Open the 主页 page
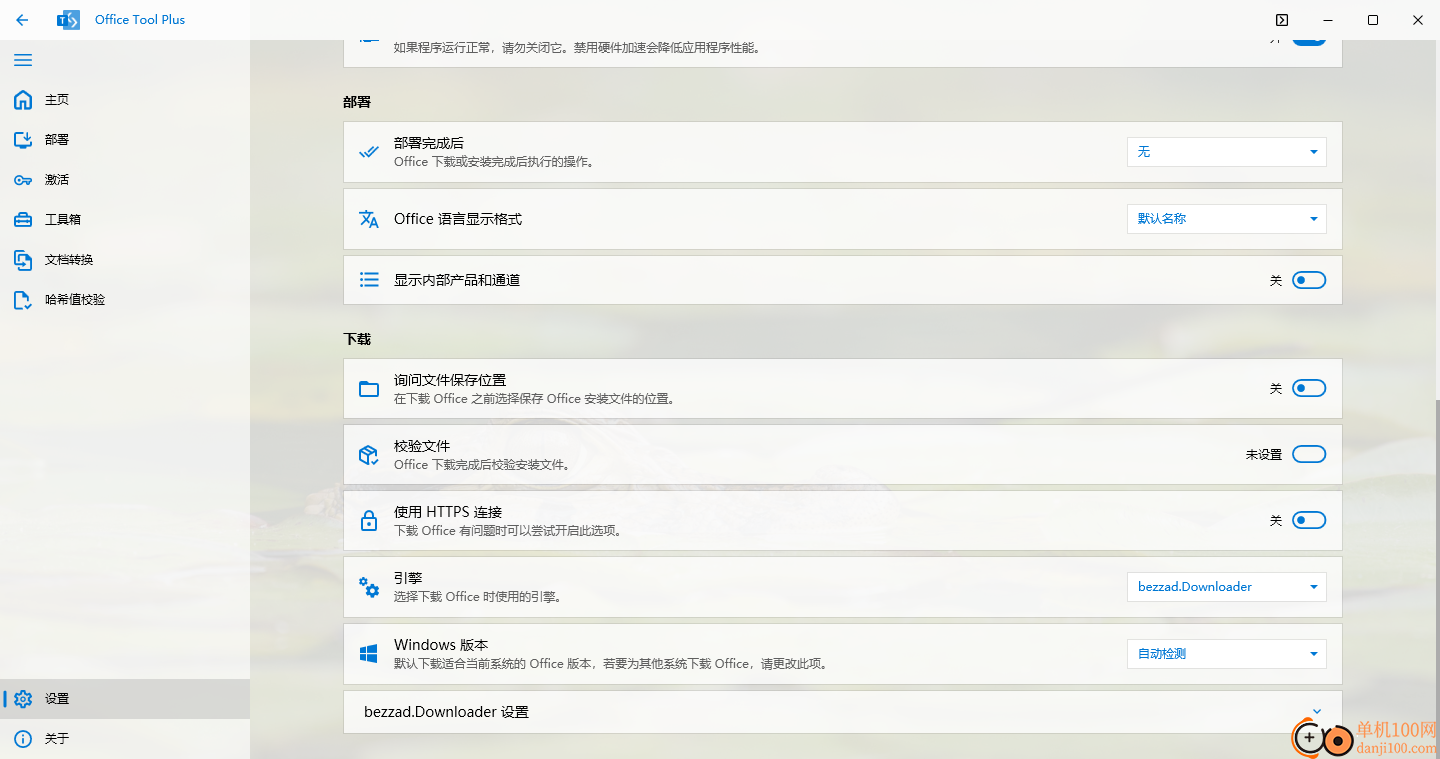The image size is (1440, 759). 125,100
